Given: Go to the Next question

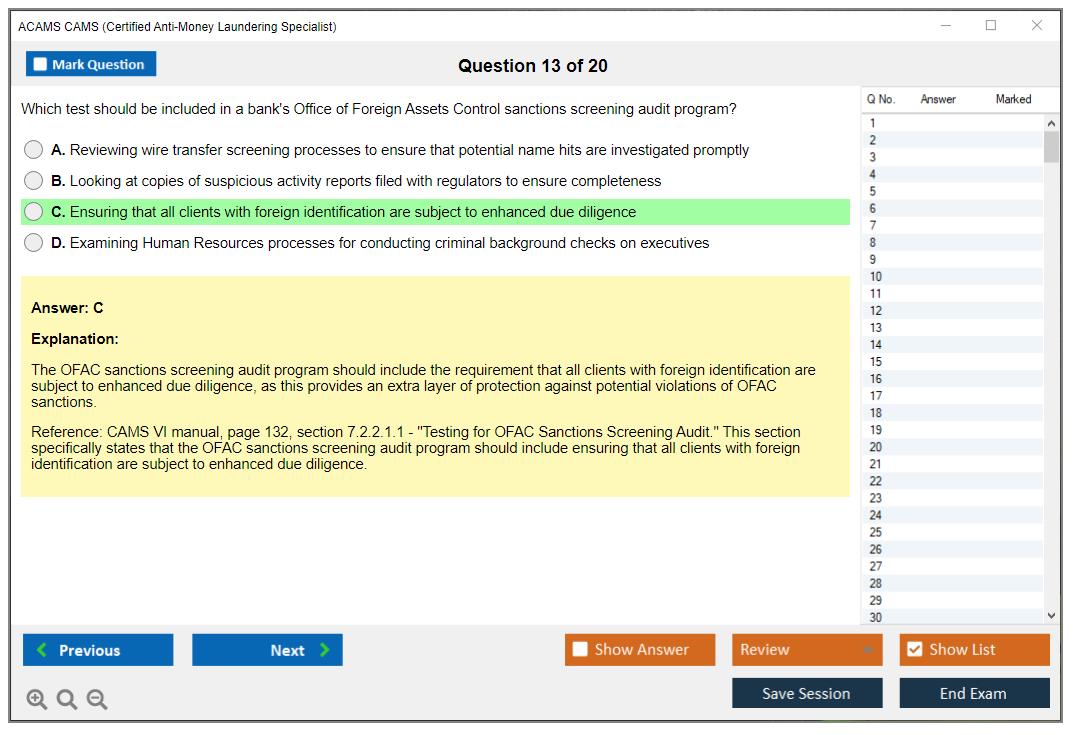Looking at the screenshot, I should (x=267, y=650).
